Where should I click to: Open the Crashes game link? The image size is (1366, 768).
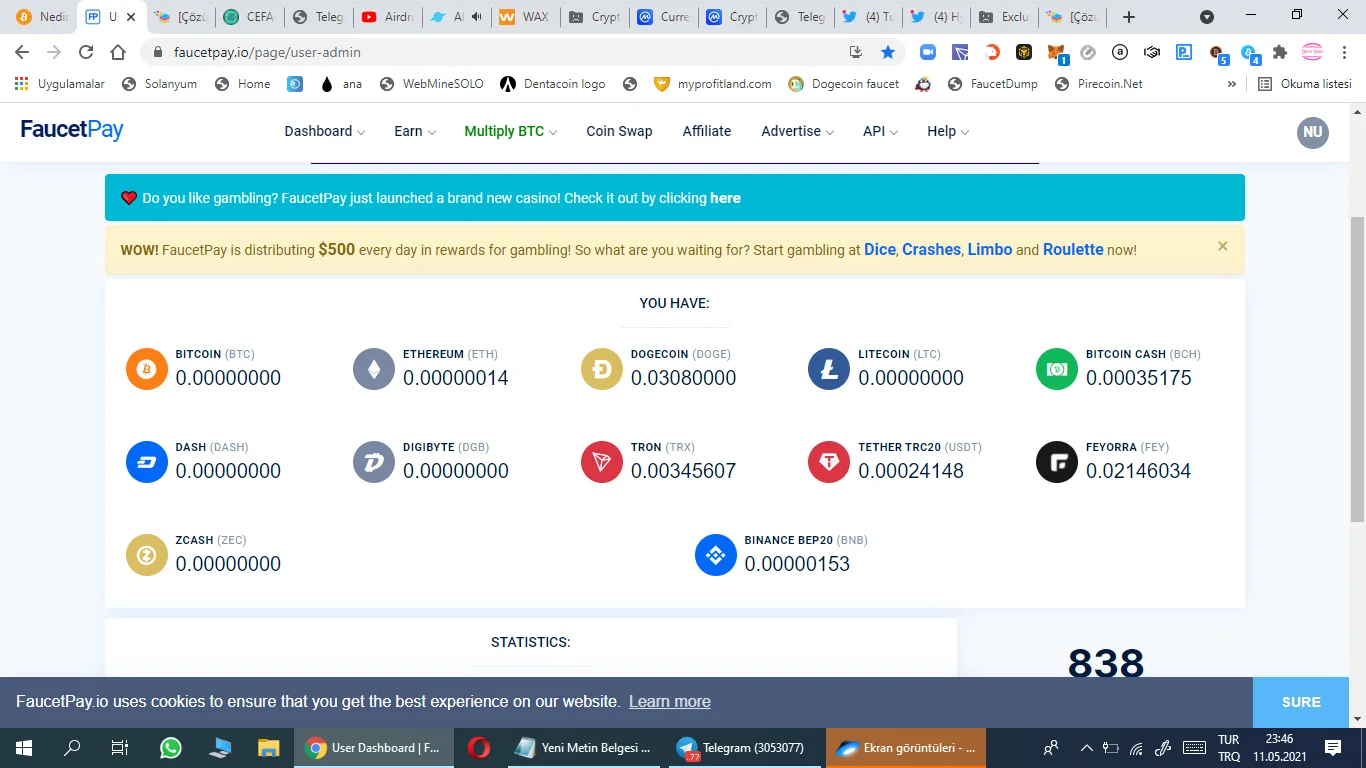coord(931,250)
